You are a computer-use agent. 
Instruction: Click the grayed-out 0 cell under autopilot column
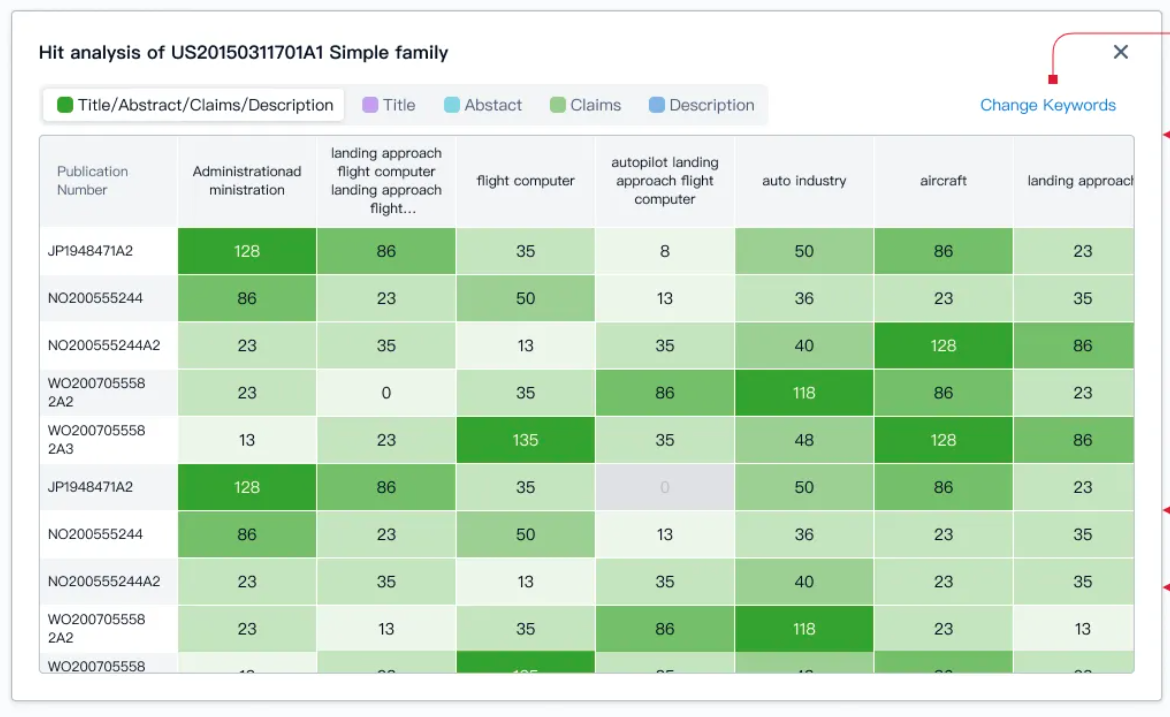pos(665,487)
